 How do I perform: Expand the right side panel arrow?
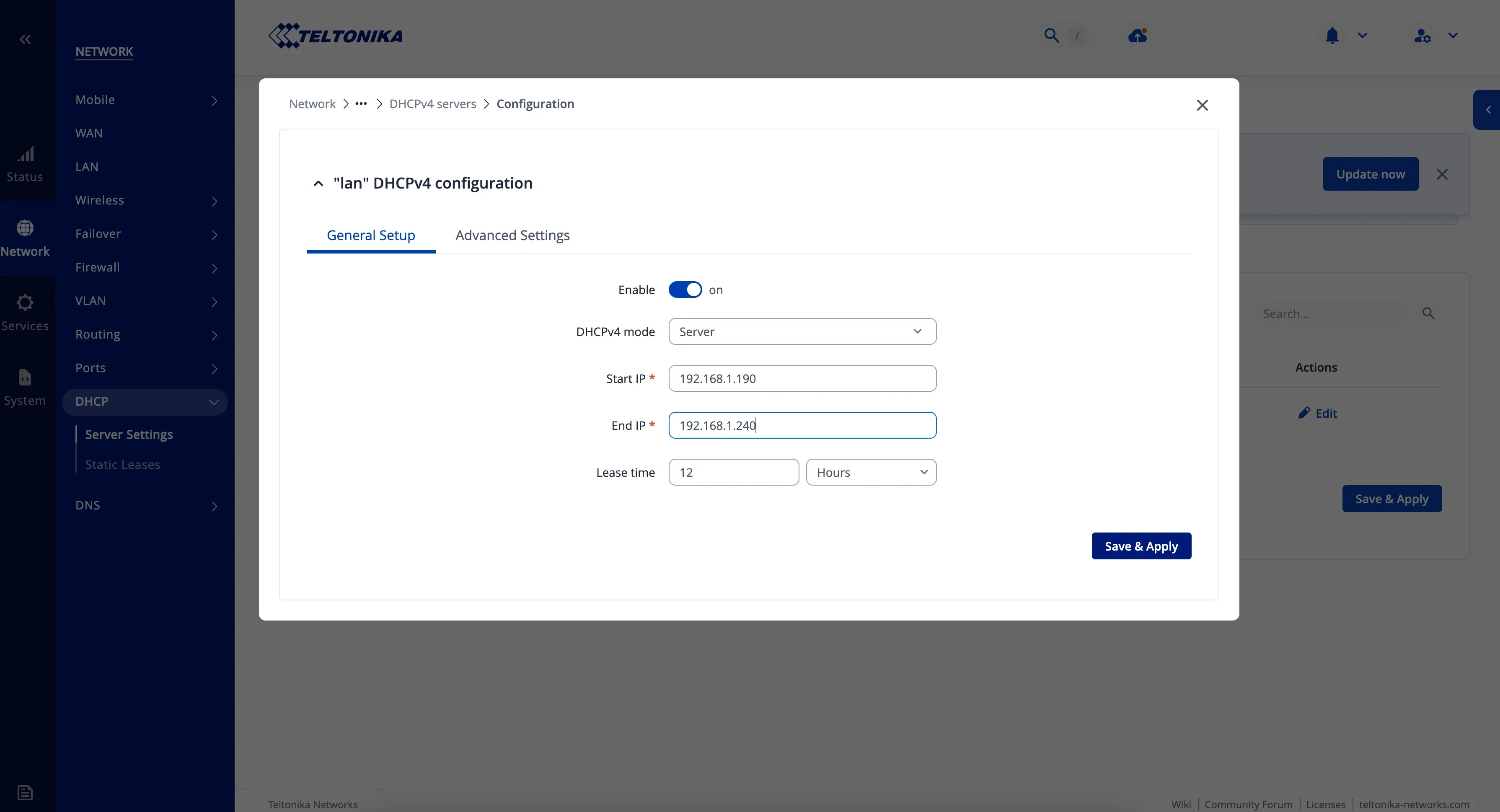tap(1488, 109)
